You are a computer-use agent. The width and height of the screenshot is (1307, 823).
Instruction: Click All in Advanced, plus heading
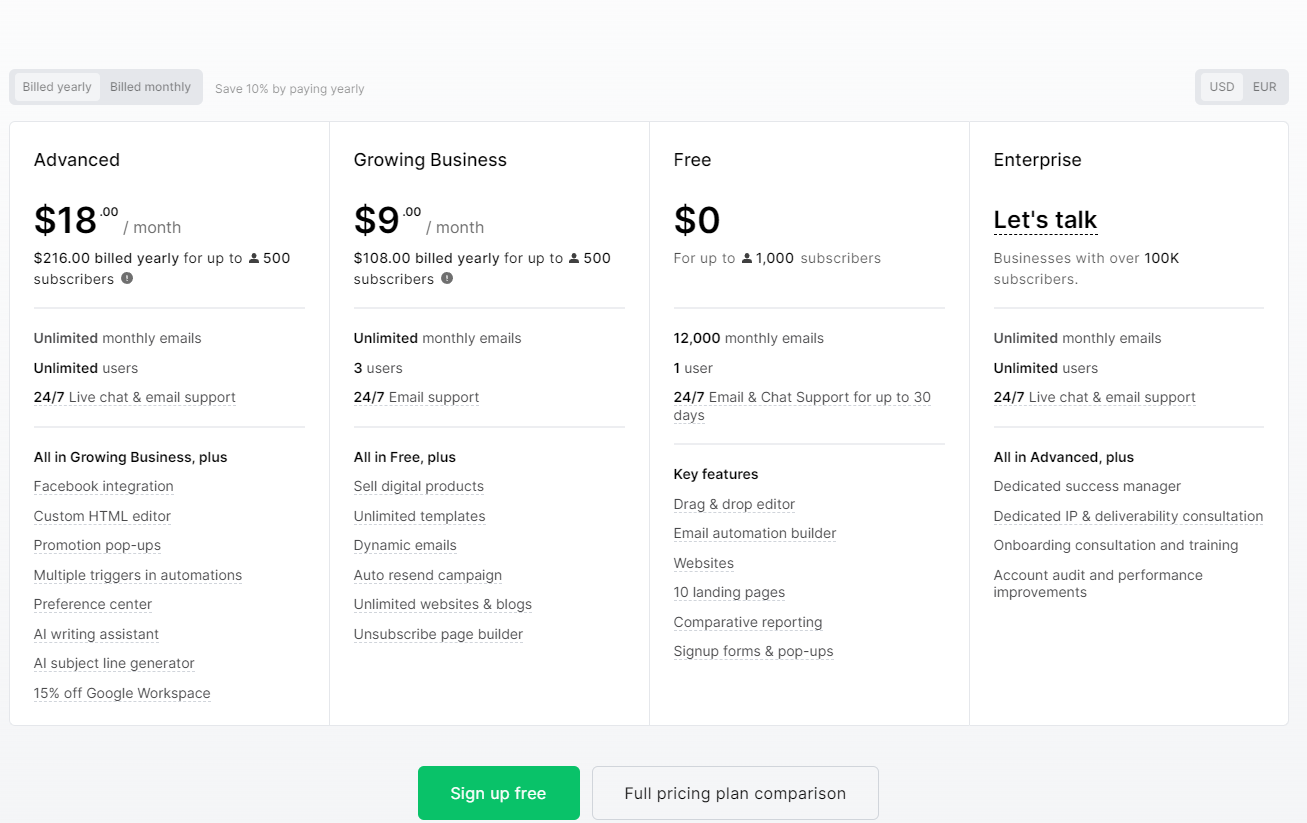click(x=1064, y=457)
